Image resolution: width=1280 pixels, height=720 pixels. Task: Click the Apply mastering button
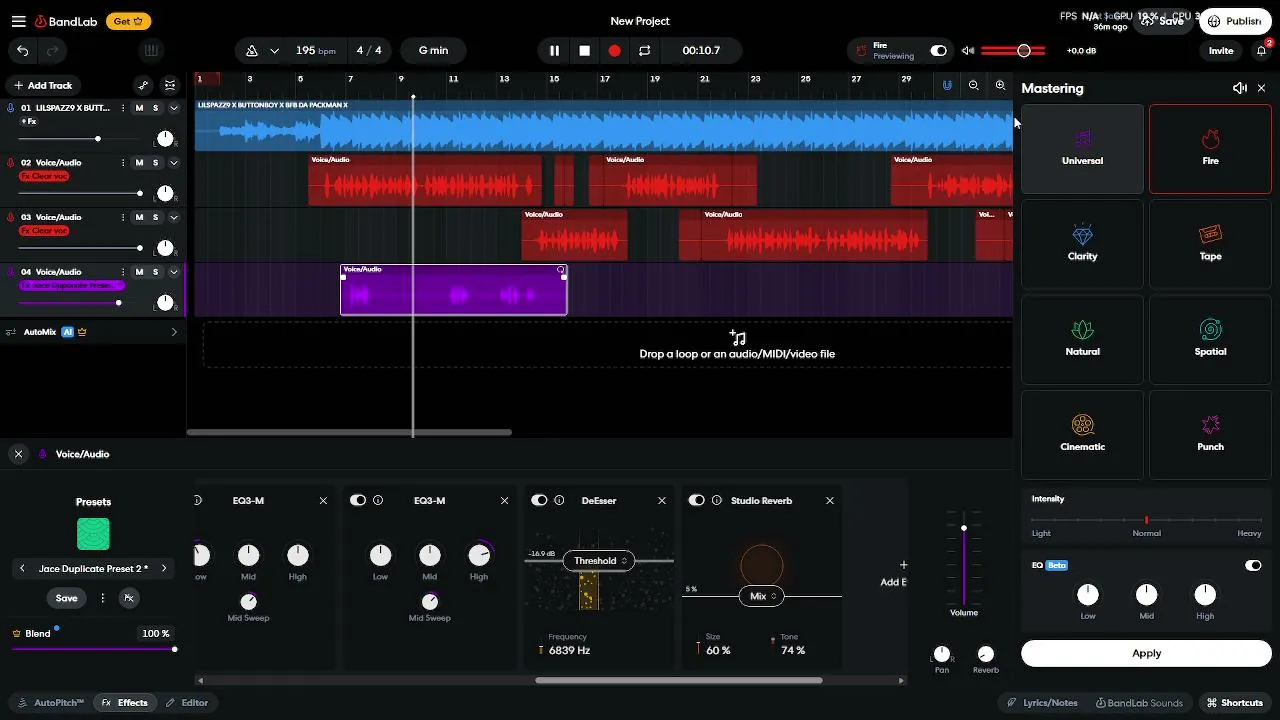[x=1146, y=653]
